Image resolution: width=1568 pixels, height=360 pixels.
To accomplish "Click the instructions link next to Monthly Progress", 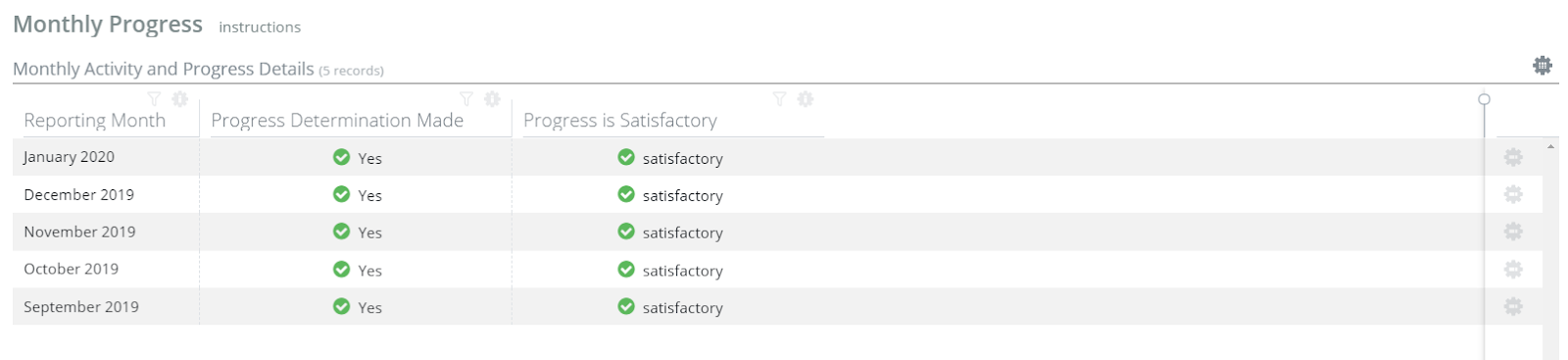I will [260, 27].
